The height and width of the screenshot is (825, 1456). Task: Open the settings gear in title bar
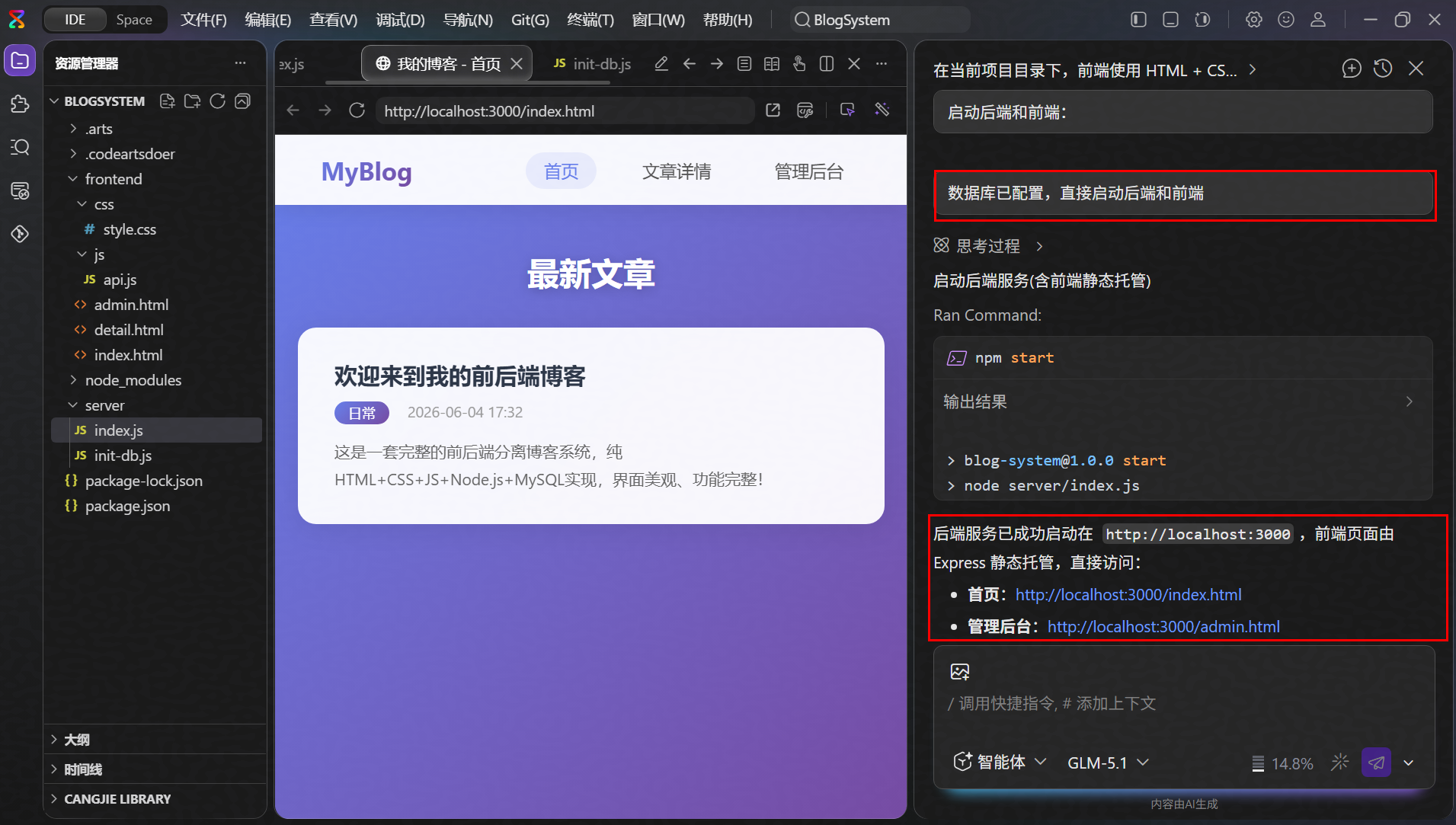[x=1254, y=20]
